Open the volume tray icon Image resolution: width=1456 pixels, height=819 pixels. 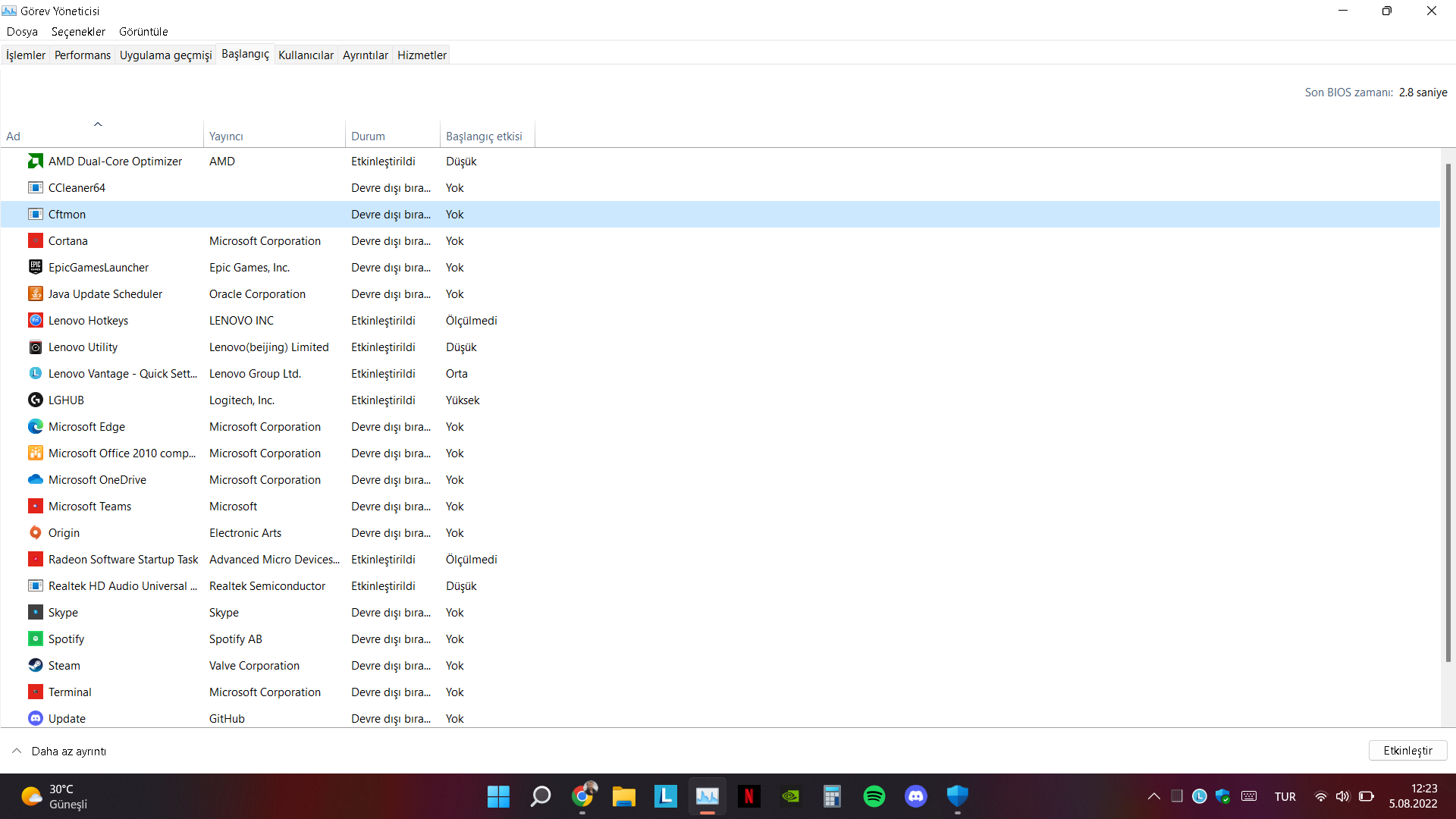point(1343,796)
